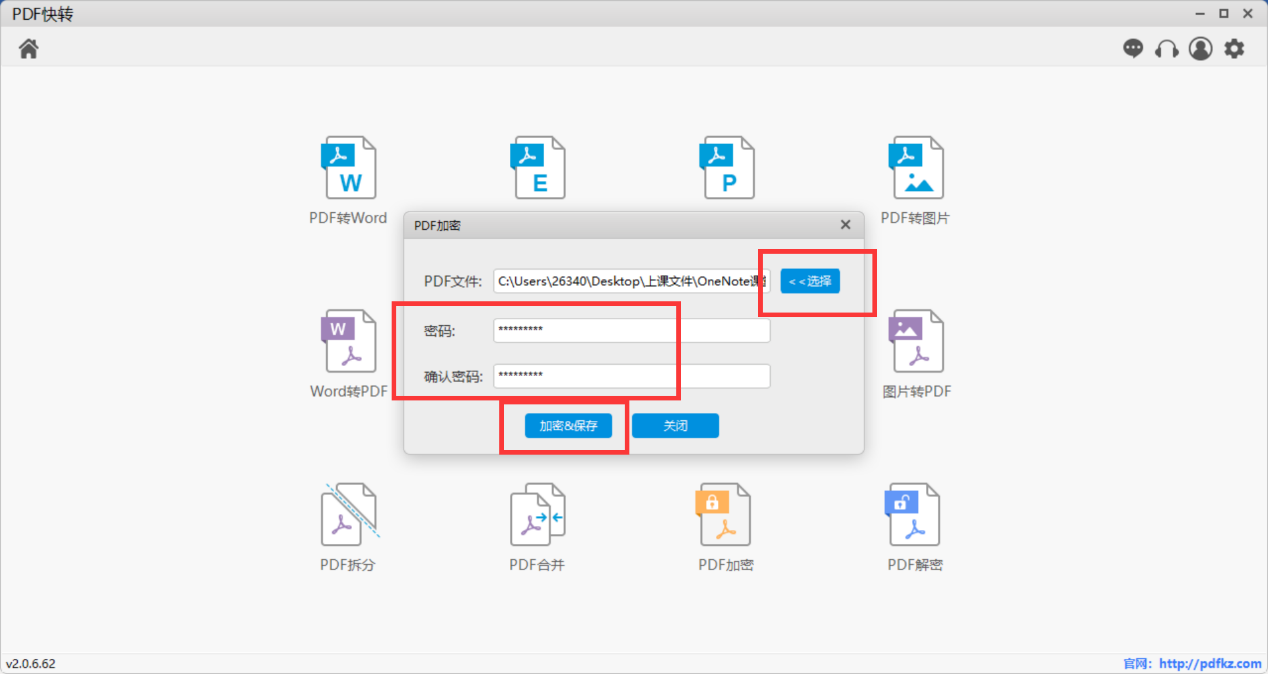
Task: Open the PDF转Word tool icon
Action: click(349, 168)
